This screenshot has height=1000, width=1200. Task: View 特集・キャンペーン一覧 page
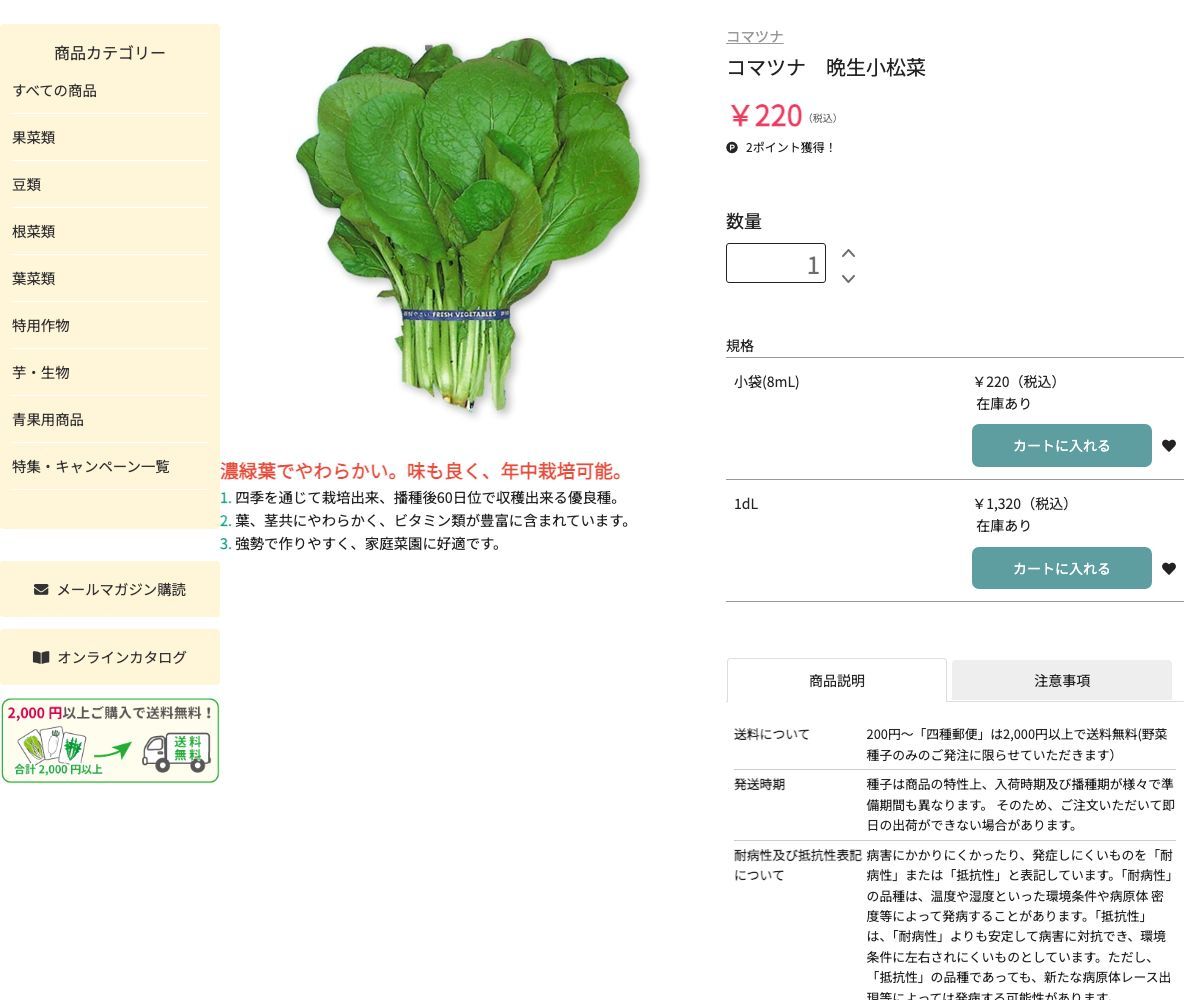pos(91,467)
